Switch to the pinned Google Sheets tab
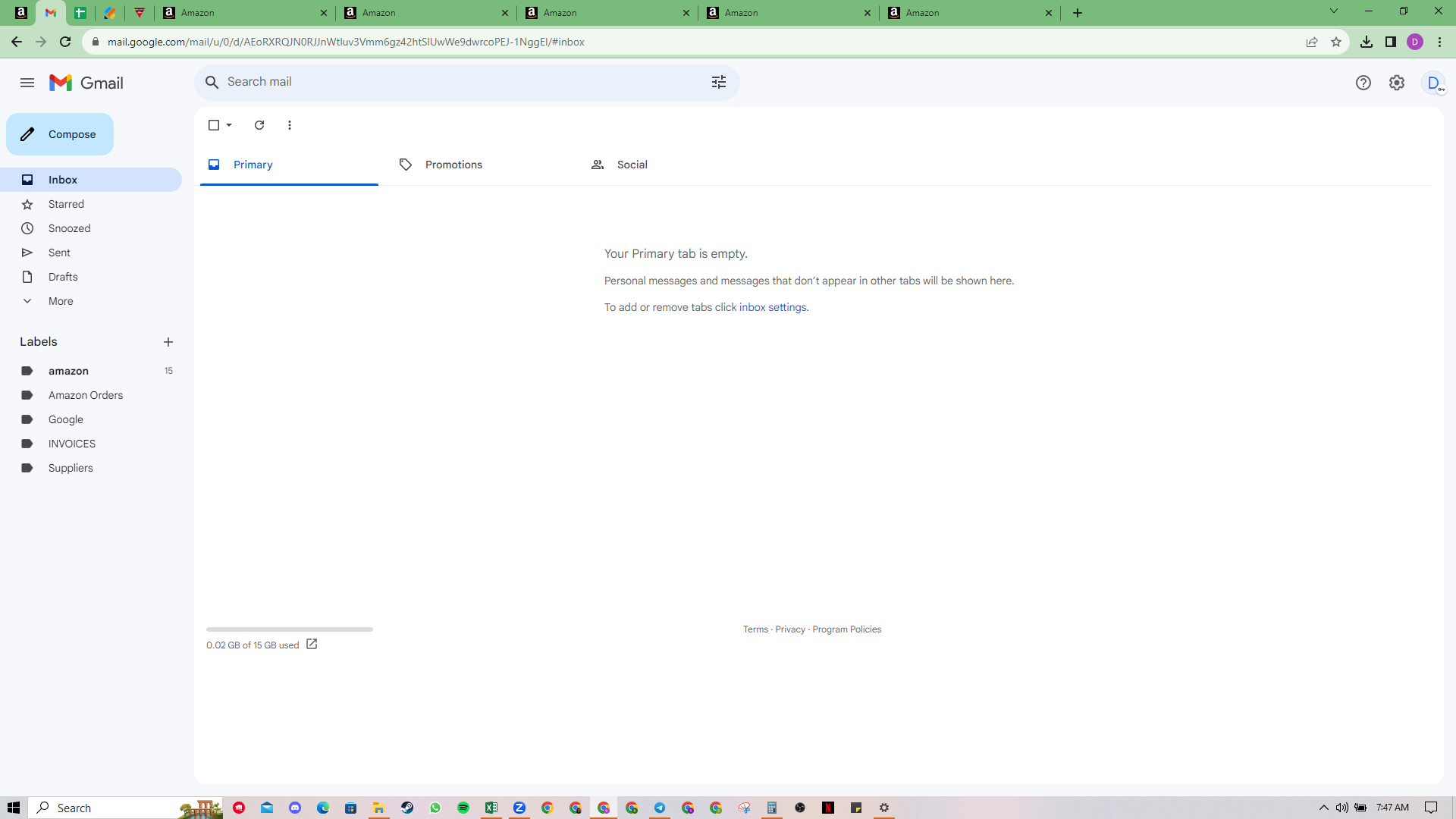 (x=80, y=13)
